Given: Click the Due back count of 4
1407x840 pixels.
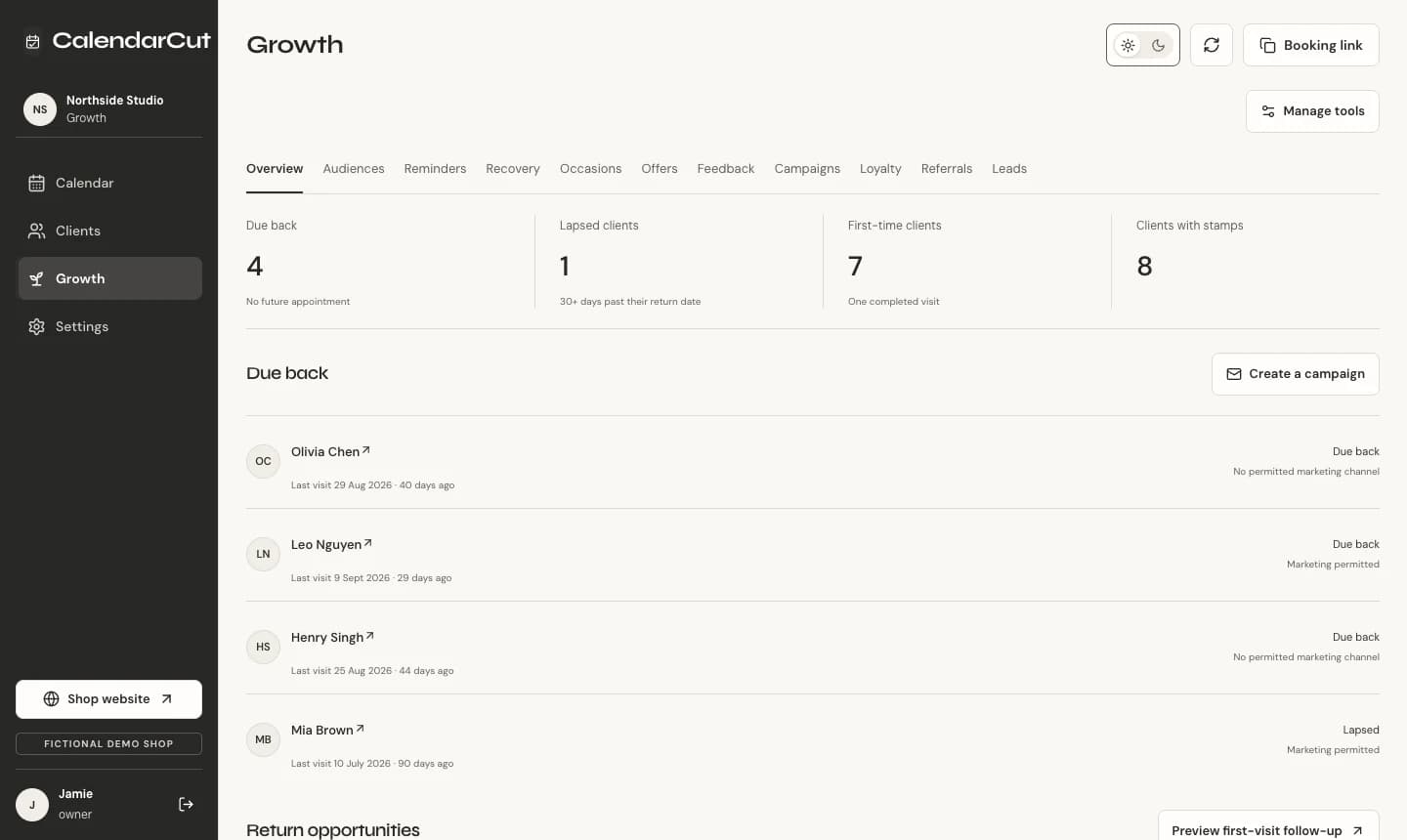Looking at the screenshot, I should coord(255,266).
